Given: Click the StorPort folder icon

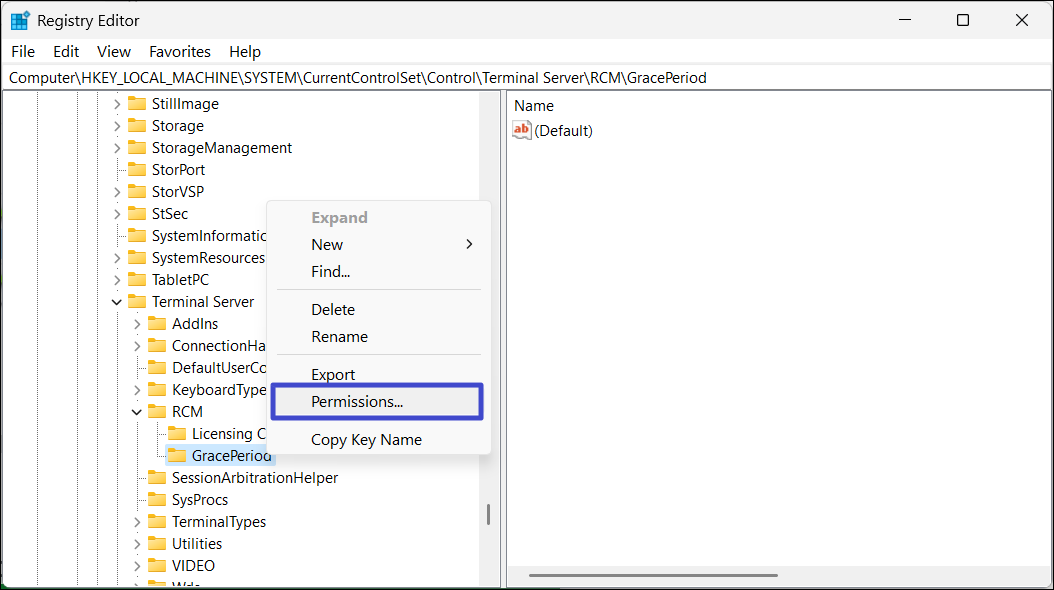Looking at the screenshot, I should click(137, 170).
